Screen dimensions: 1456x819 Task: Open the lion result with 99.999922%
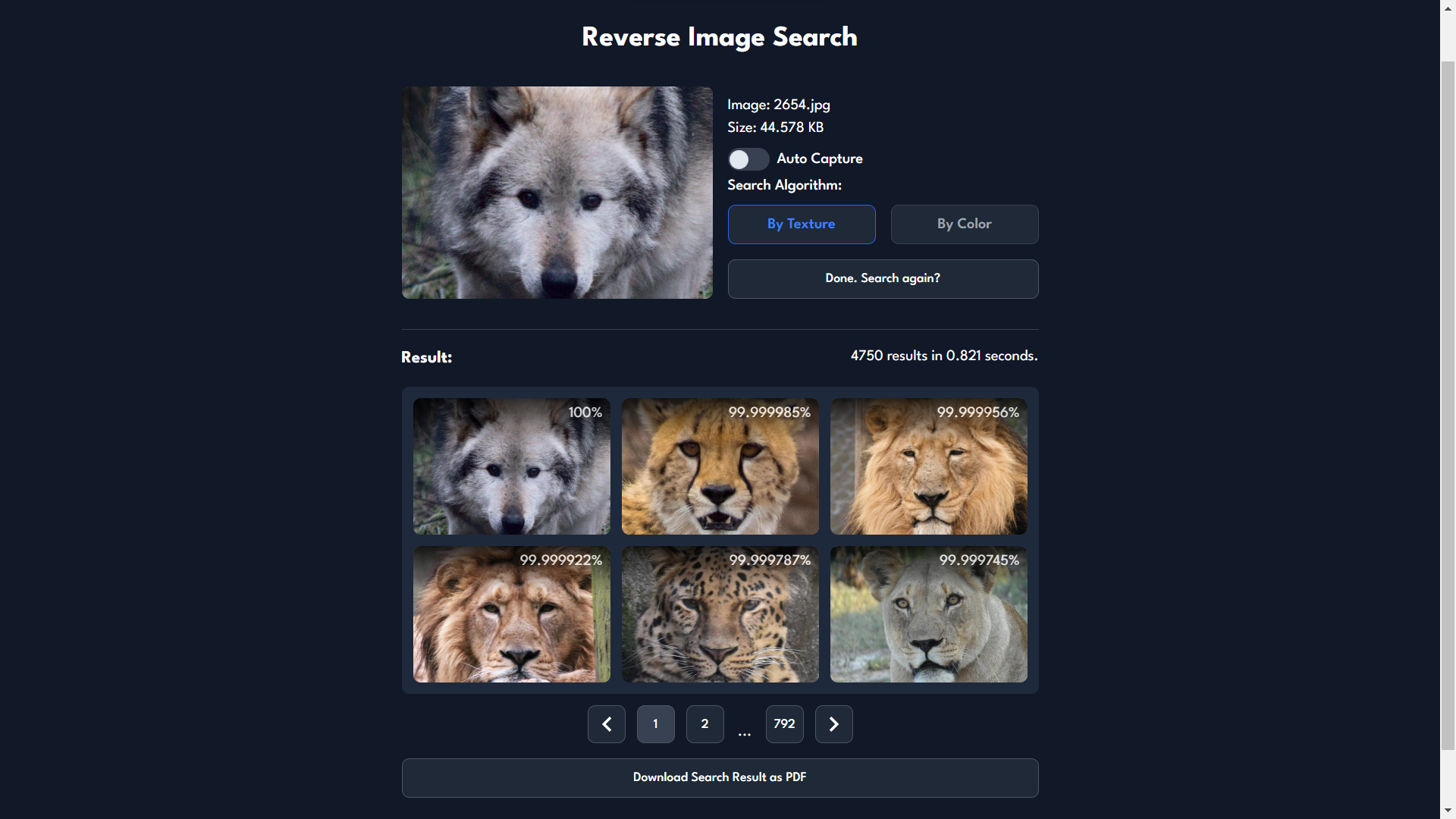[x=511, y=614]
